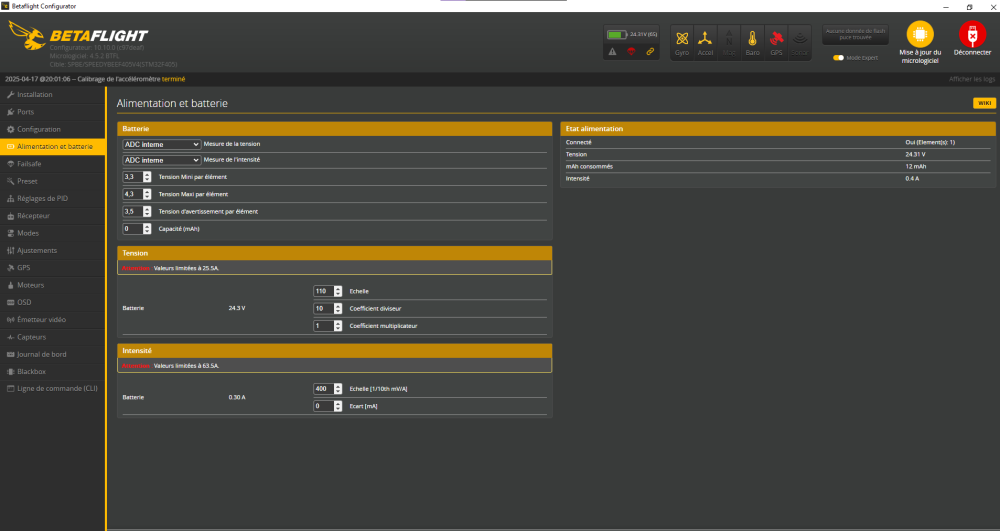Viewport: 1000px width, 531px height.
Task: Click the yellow link status icon
Action: tap(650, 50)
